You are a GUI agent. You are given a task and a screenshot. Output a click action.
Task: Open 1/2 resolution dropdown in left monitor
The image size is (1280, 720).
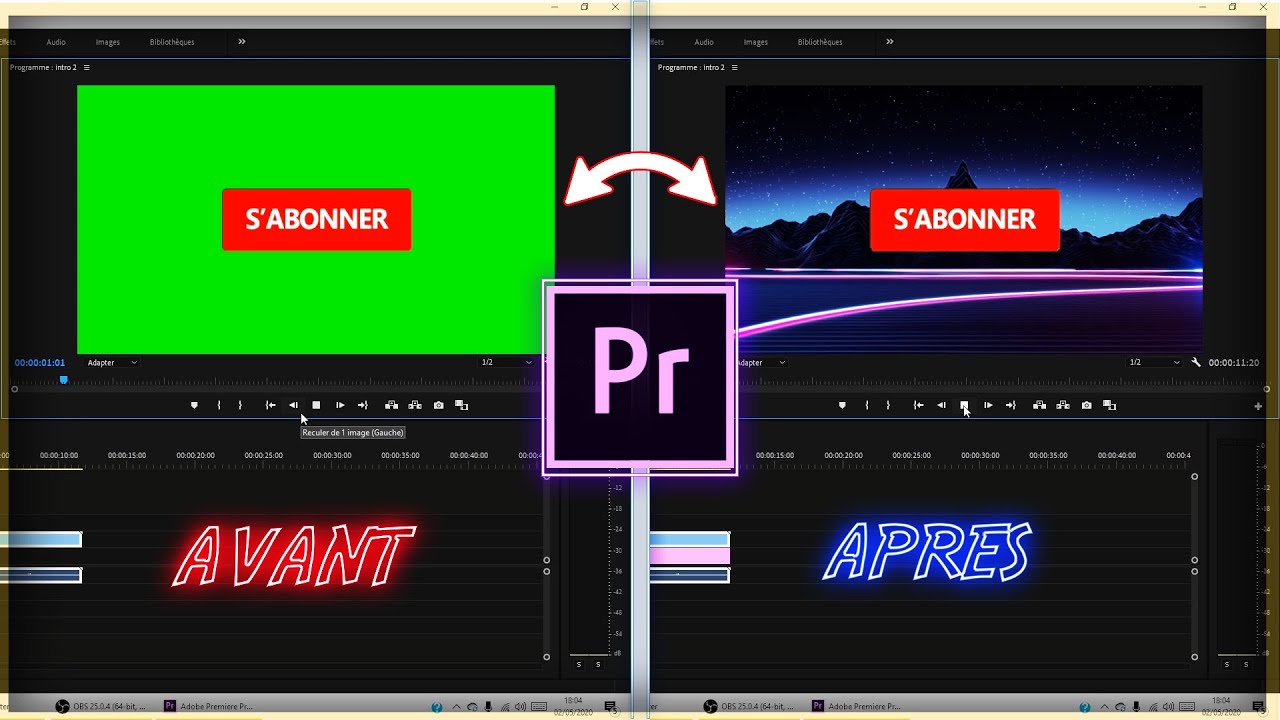pos(506,362)
